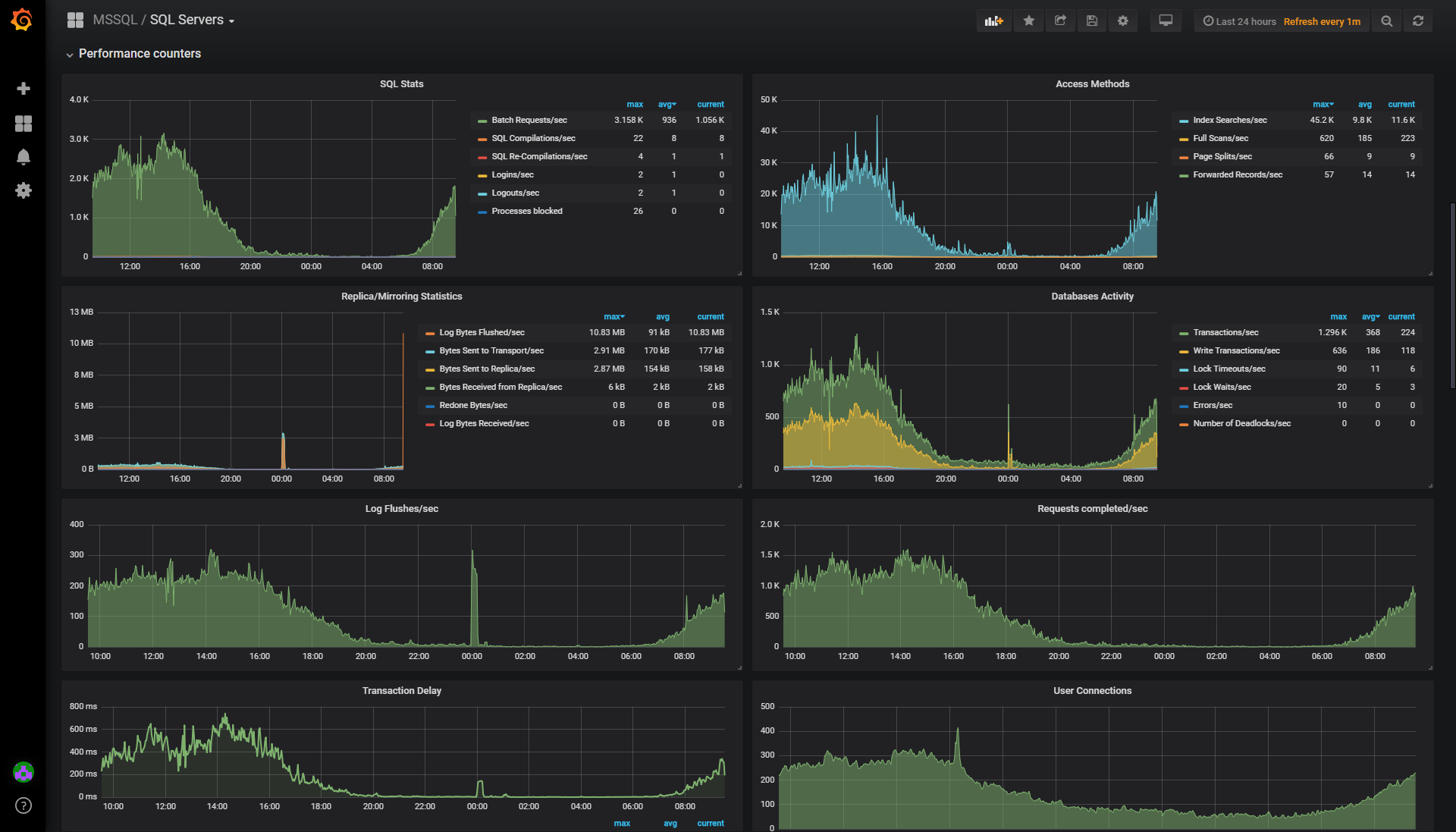The height and width of the screenshot is (832, 1456).
Task: Sort SQL Stats legend by max column
Action: [635, 105]
